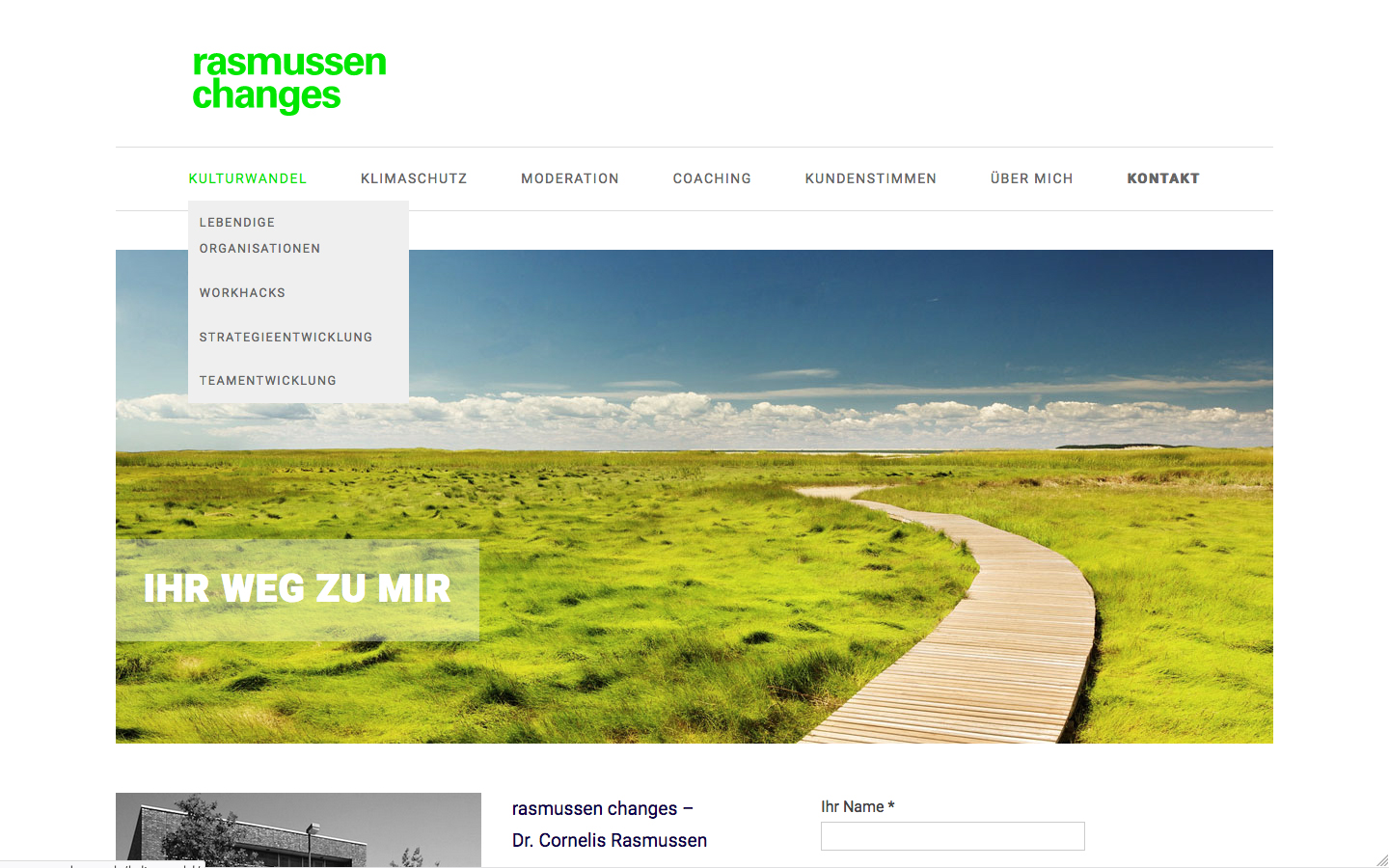
Task: Click the Dr. Cornelis Rasmussen text
Action: [x=609, y=840]
